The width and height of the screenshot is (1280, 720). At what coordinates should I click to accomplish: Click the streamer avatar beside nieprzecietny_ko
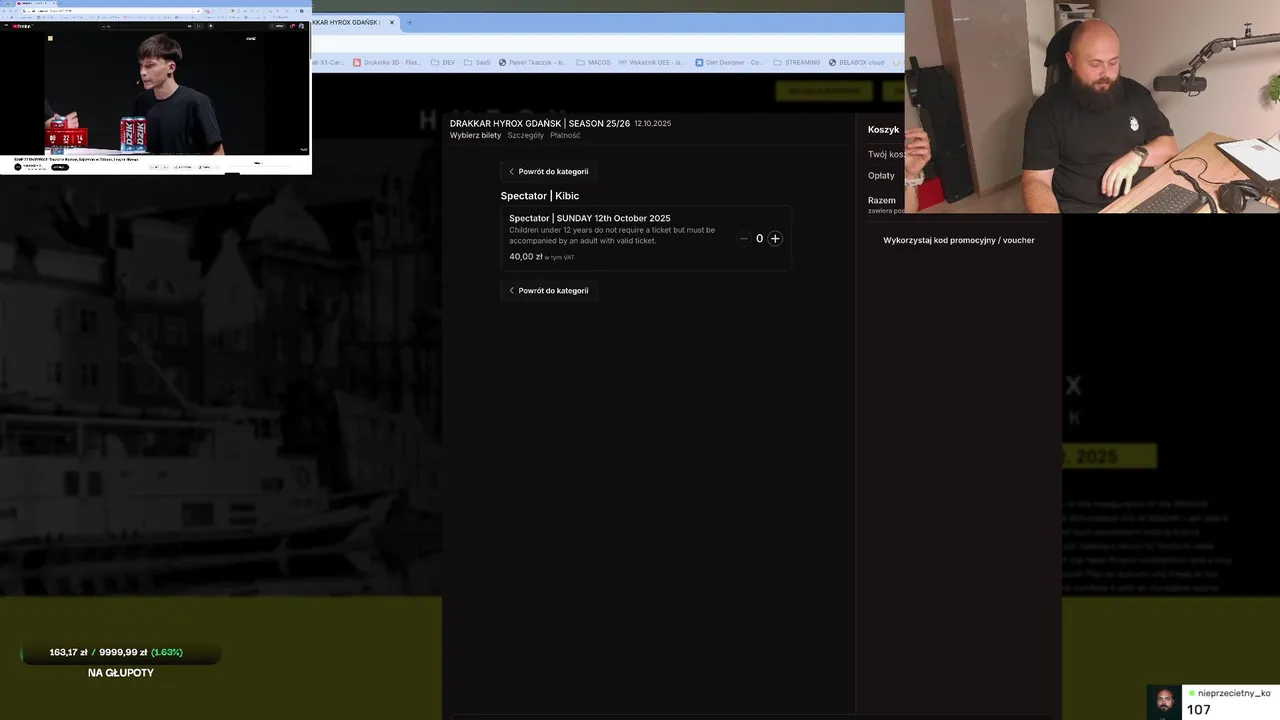click(x=1164, y=702)
